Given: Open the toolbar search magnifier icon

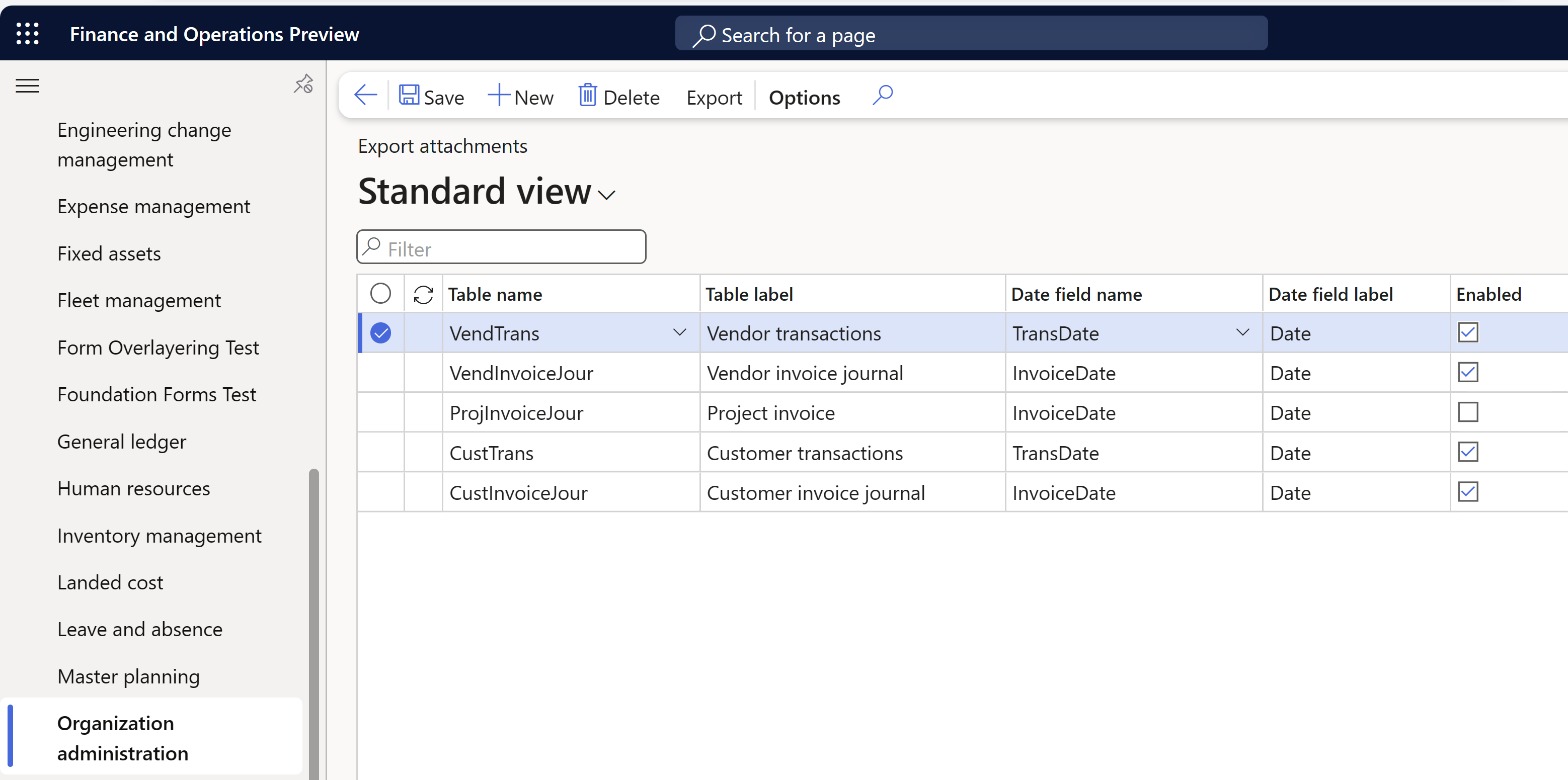Looking at the screenshot, I should [882, 96].
